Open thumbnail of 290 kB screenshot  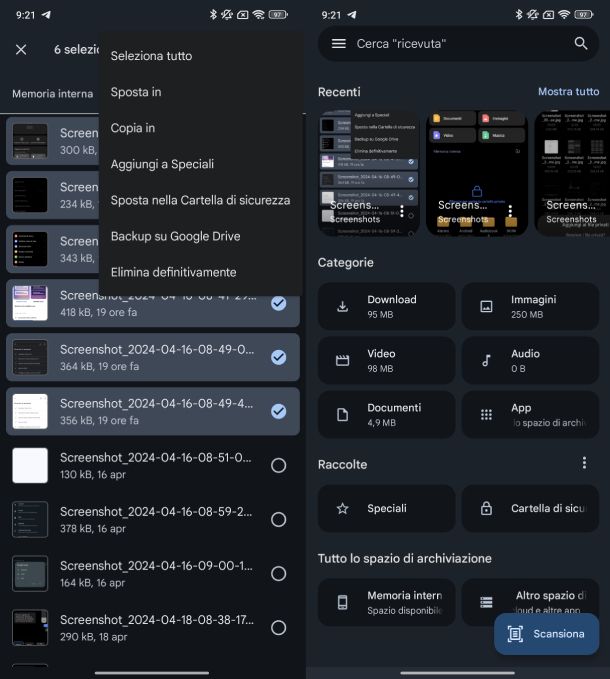tap(30, 628)
